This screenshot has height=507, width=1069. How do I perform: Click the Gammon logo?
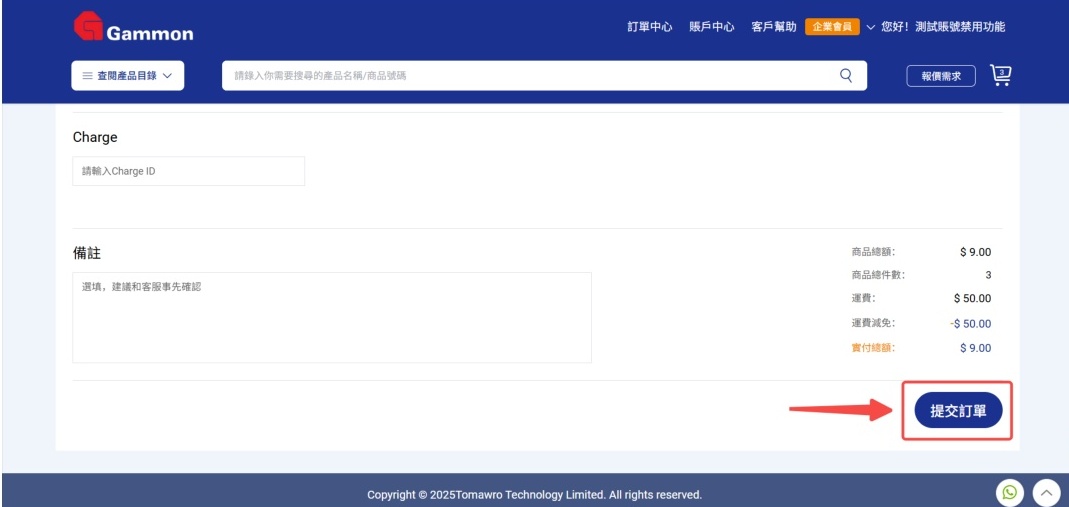coord(133,28)
